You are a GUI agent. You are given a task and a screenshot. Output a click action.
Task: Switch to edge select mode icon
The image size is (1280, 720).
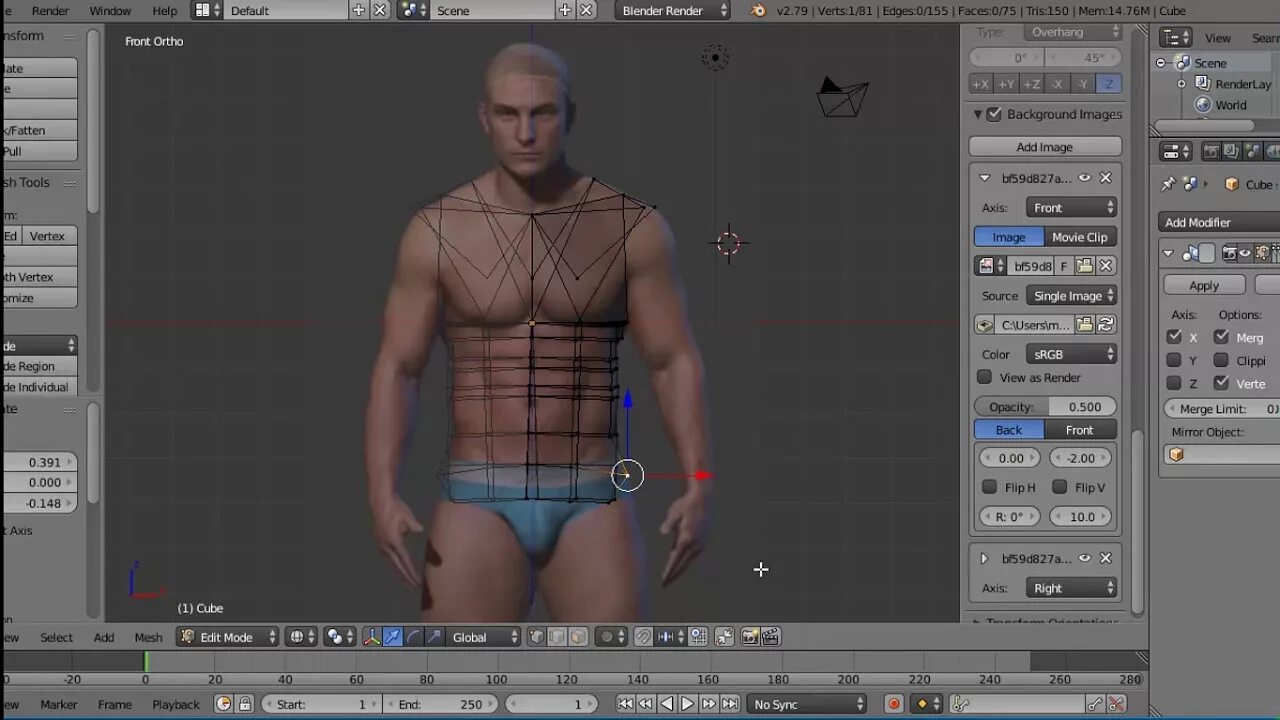pyautogui.click(x=557, y=637)
